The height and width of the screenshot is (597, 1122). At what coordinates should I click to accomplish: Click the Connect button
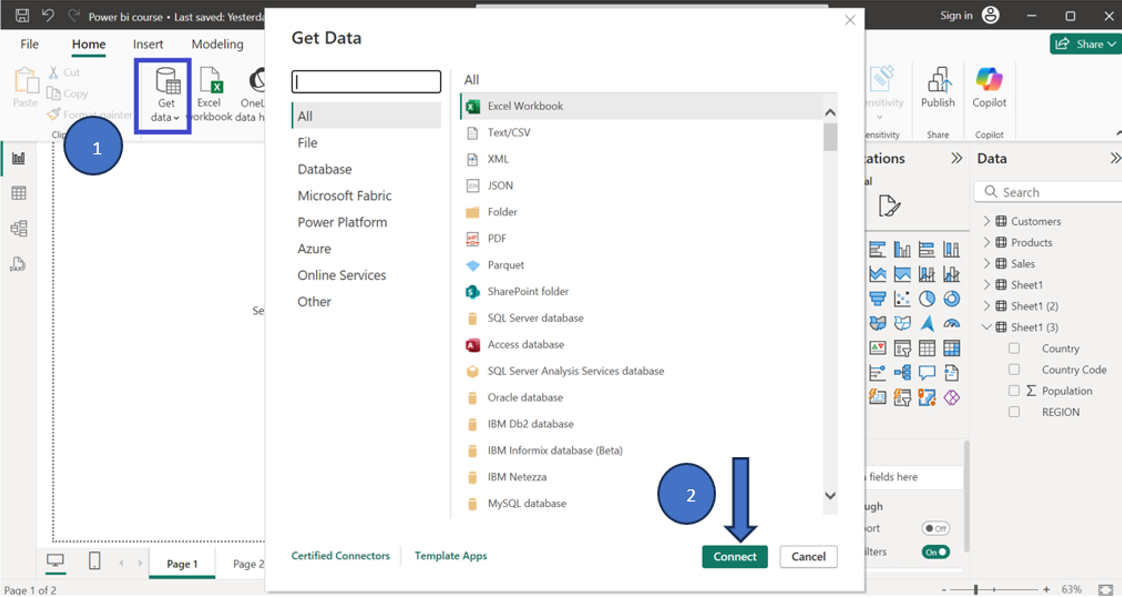[735, 556]
